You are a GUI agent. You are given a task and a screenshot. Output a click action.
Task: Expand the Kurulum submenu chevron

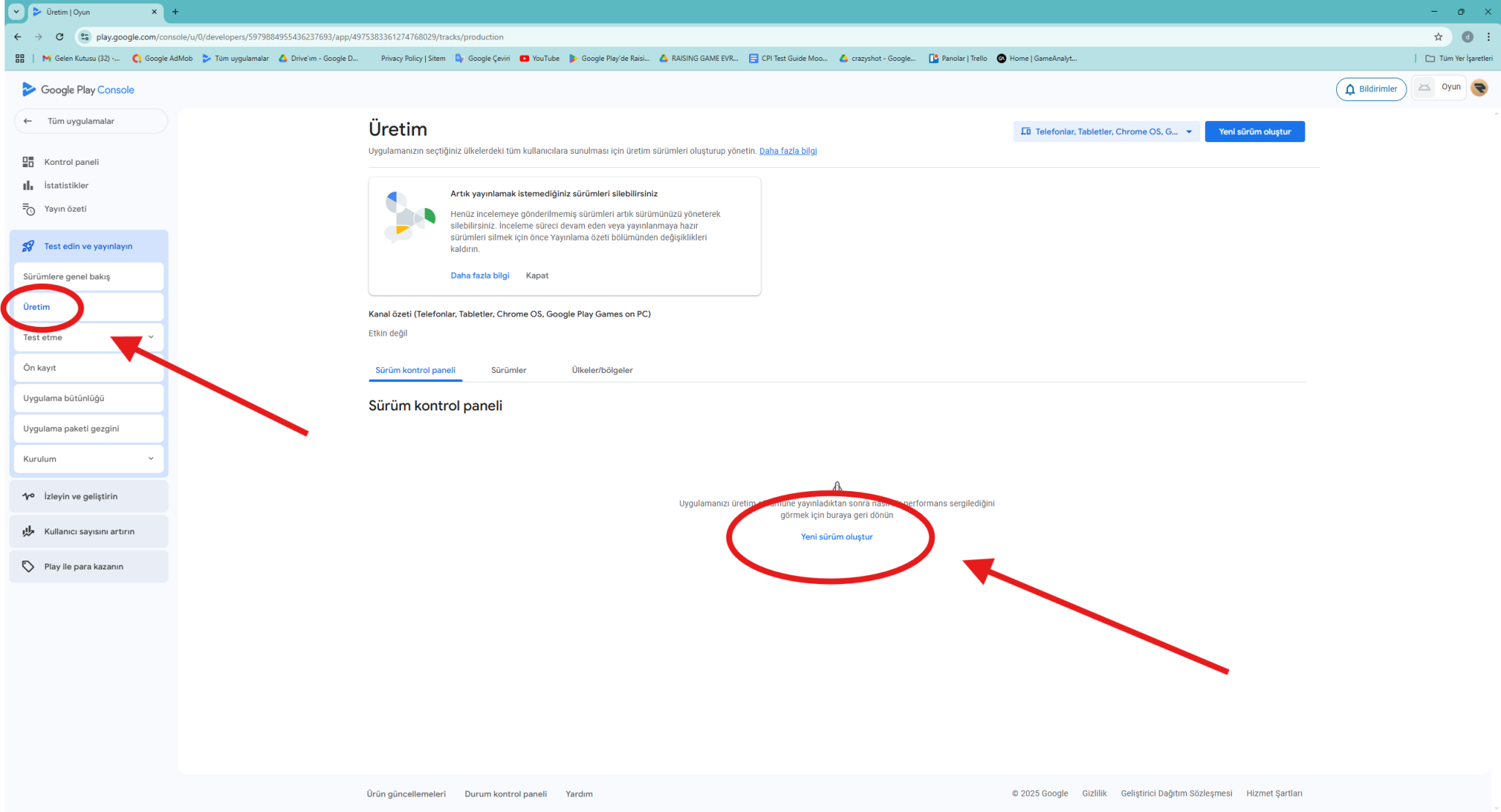[x=151, y=459]
